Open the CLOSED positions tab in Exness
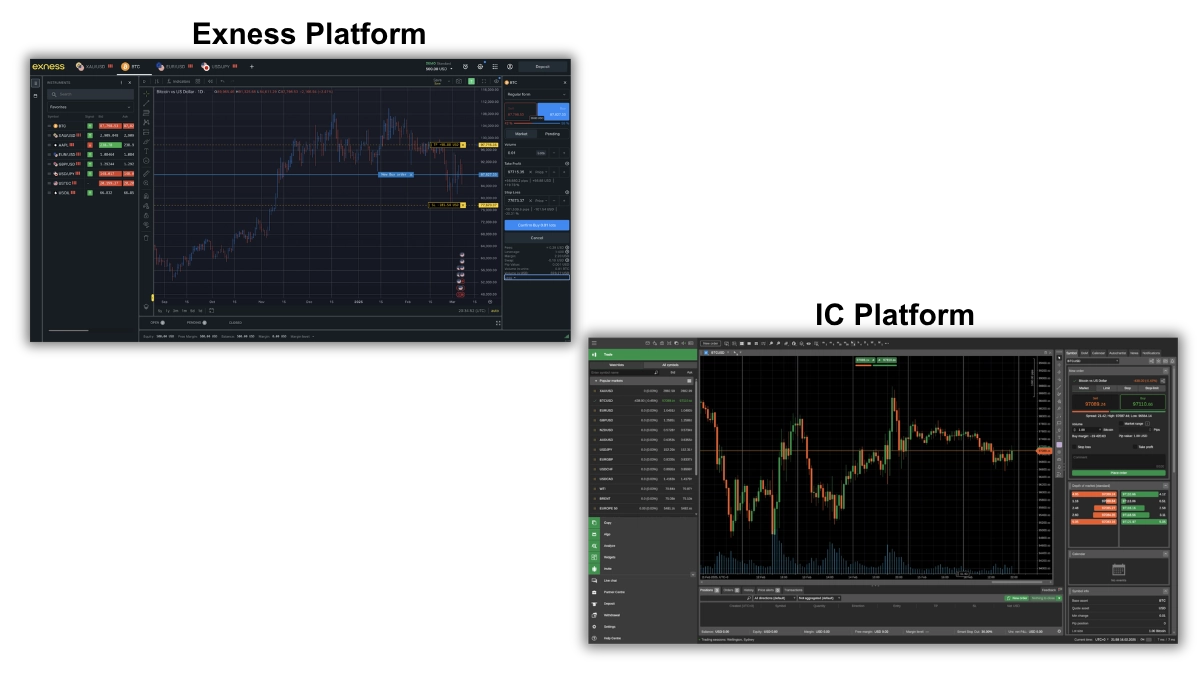 pos(235,322)
